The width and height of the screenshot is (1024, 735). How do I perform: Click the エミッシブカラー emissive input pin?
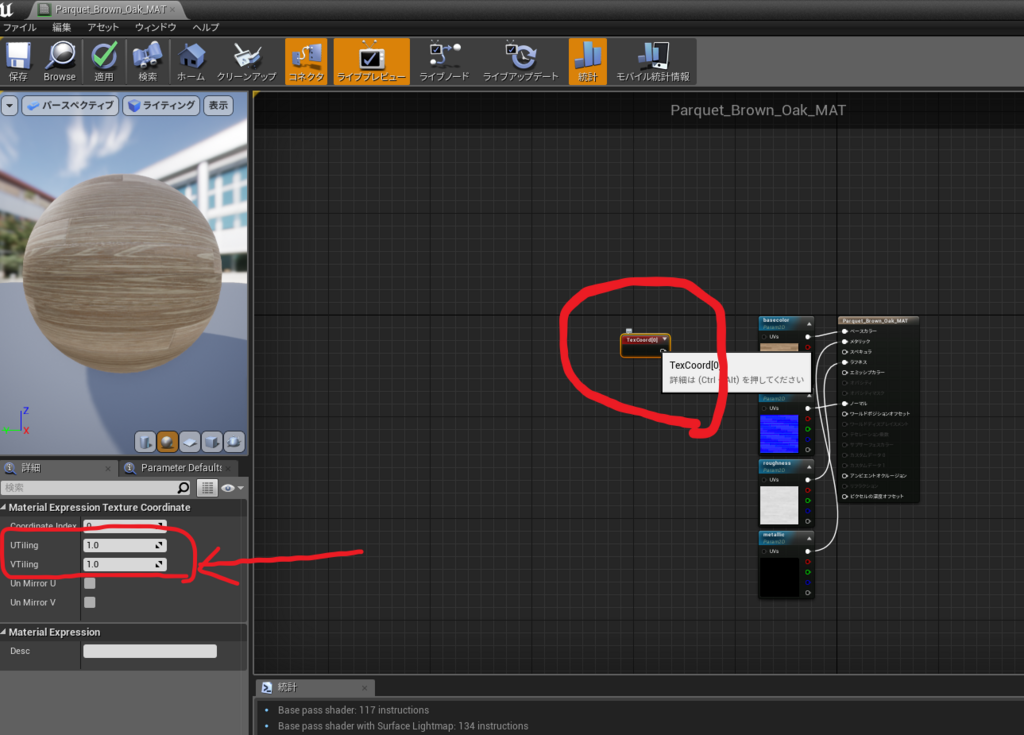(x=845, y=372)
